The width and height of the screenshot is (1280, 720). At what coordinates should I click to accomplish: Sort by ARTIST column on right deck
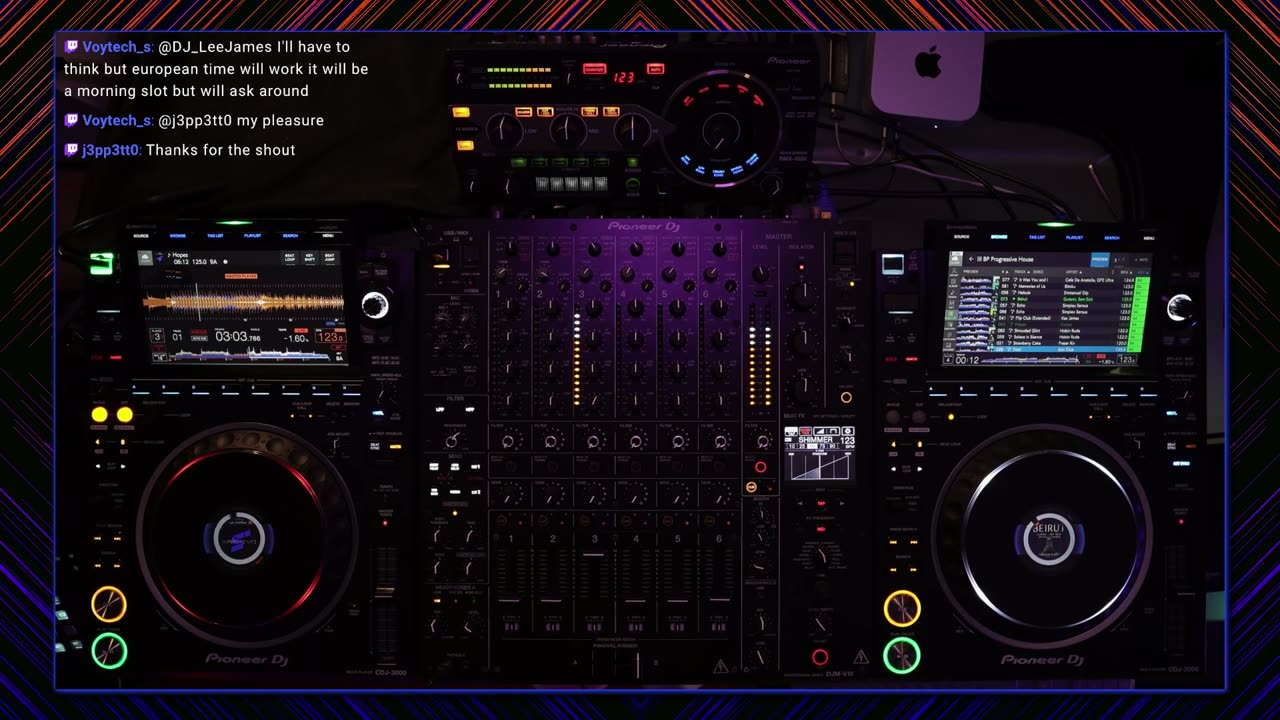tap(1073, 272)
